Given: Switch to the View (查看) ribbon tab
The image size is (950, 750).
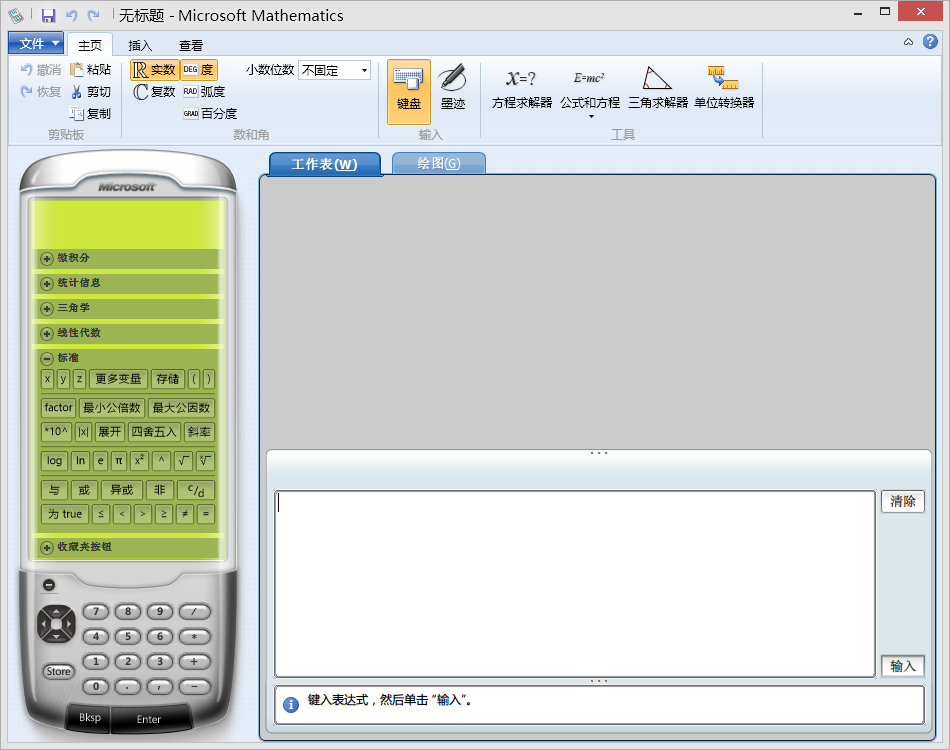Looking at the screenshot, I should coord(191,45).
